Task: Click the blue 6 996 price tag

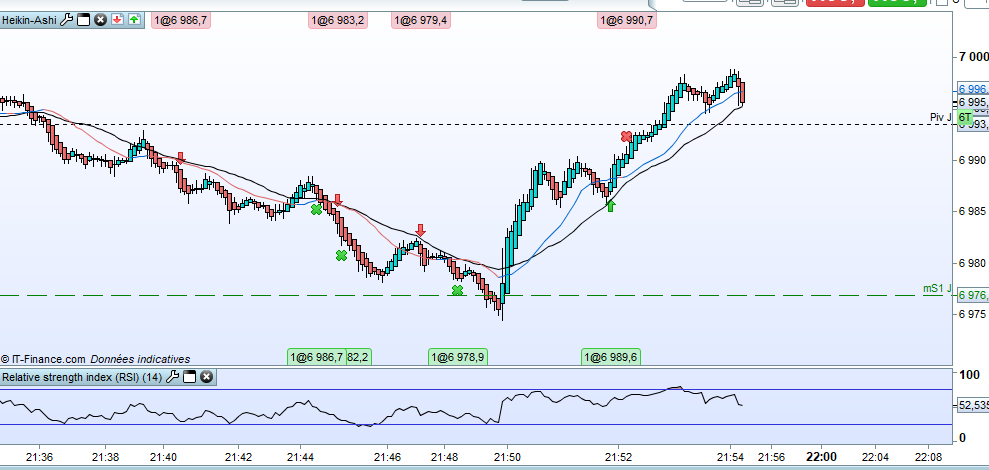Action: click(x=973, y=89)
